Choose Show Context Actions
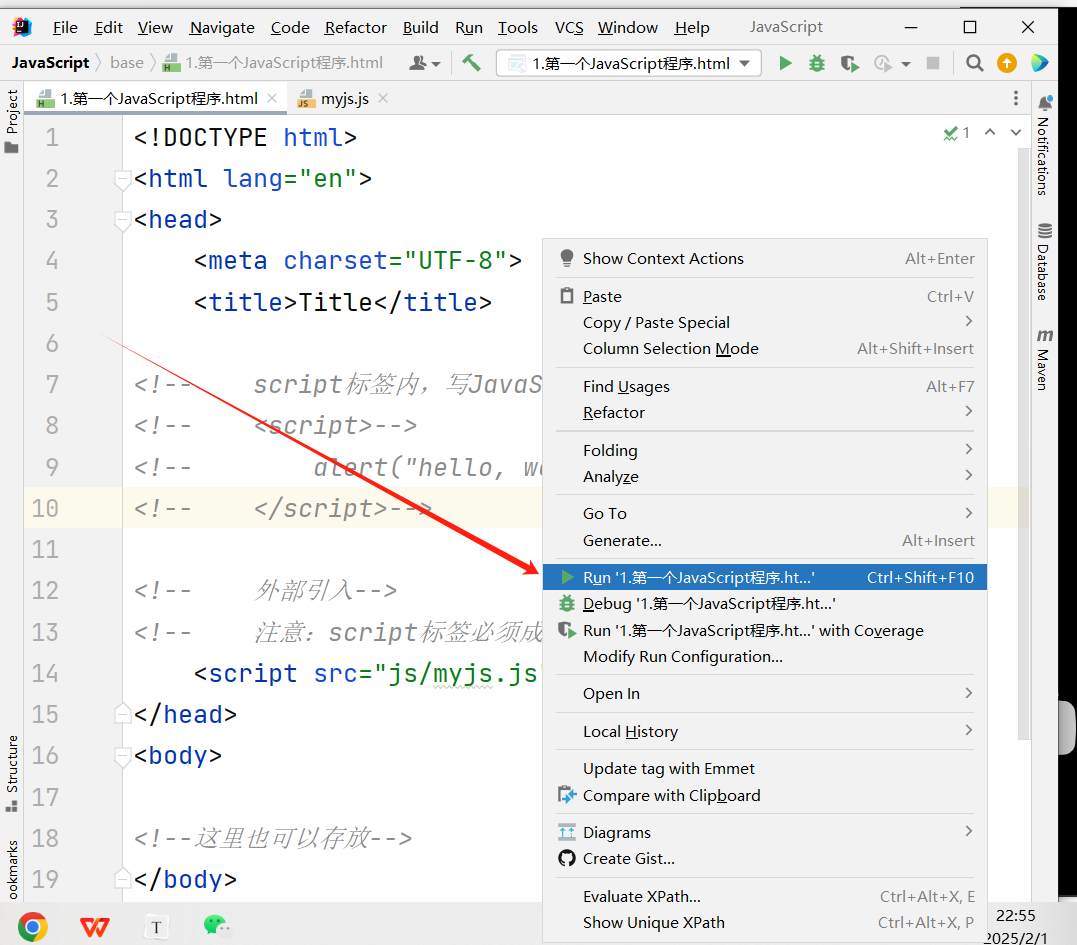Image resolution: width=1077 pixels, height=945 pixels. point(764,259)
